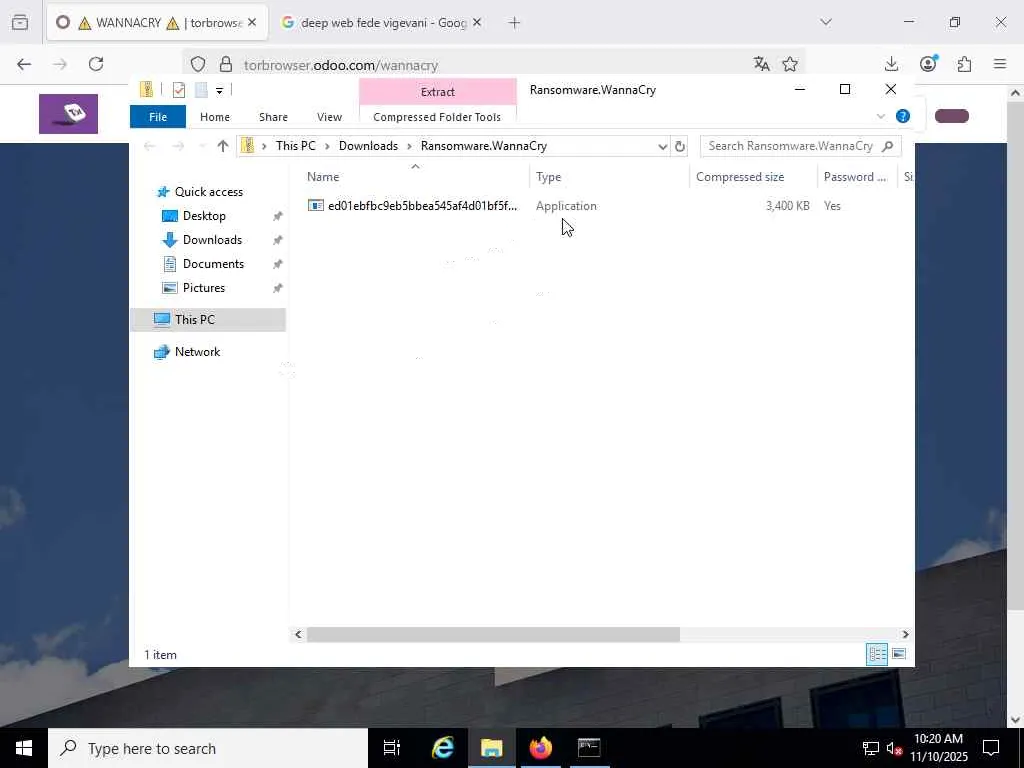Go up one folder with up arrow
Viewport: 1024px width, 768px height.
coord(223,146)
